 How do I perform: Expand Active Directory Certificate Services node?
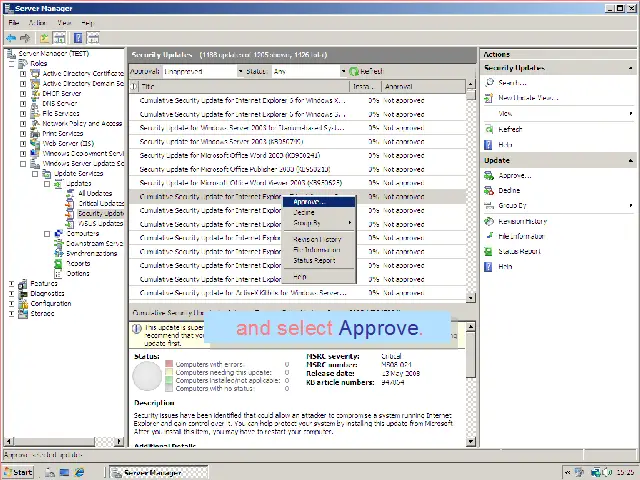click(x=23, y=74)
